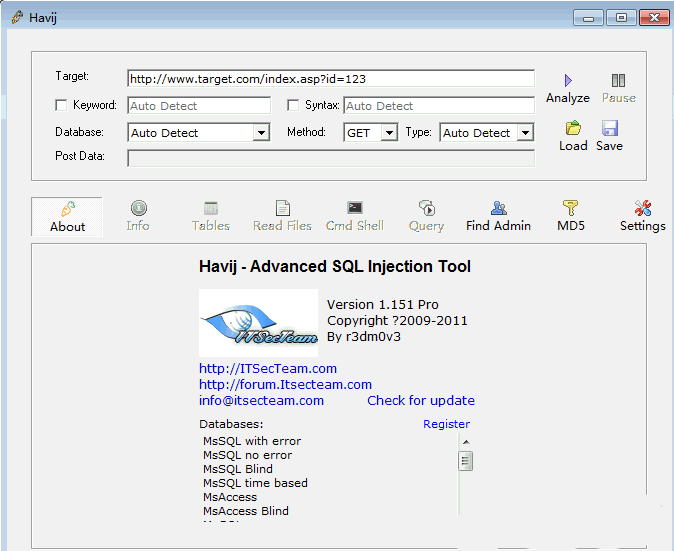Select 'MsSQL Blind' list entry
Viewport: 674px width, 551px height.
coord(238,469)
